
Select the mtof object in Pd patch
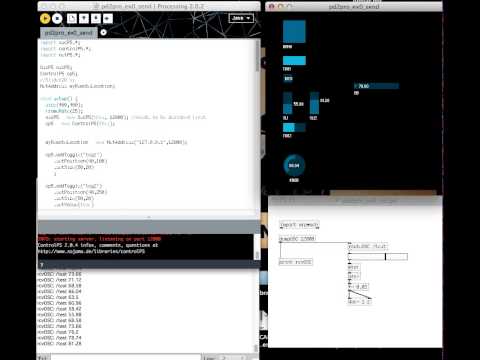[x=353, y=267]
